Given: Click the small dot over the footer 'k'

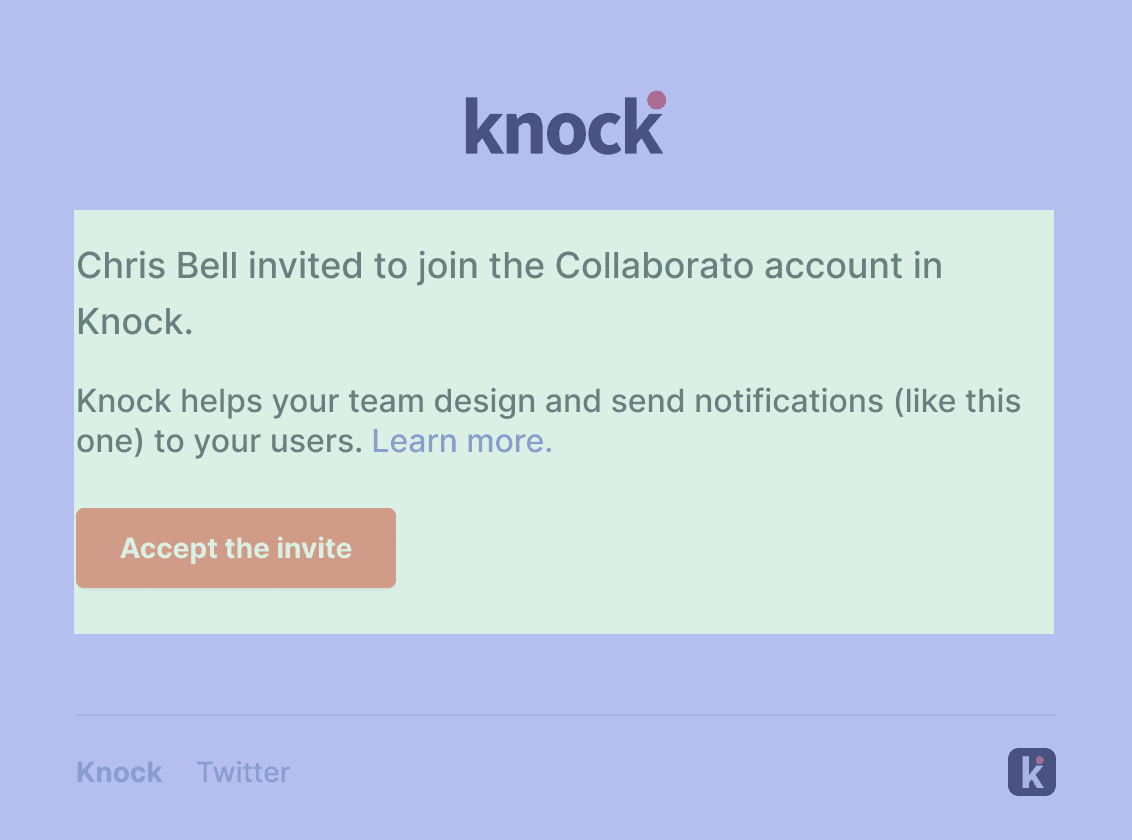Looking at the screenshot, I should (x=1040, y=762).
